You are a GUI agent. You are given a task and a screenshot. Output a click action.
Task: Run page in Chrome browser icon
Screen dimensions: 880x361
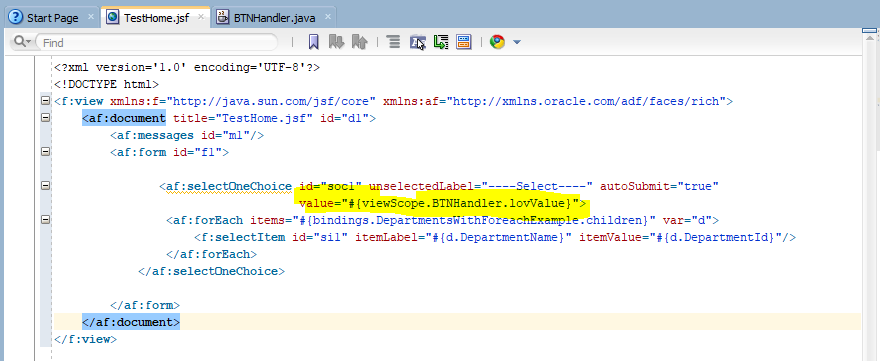coord(497,42)
